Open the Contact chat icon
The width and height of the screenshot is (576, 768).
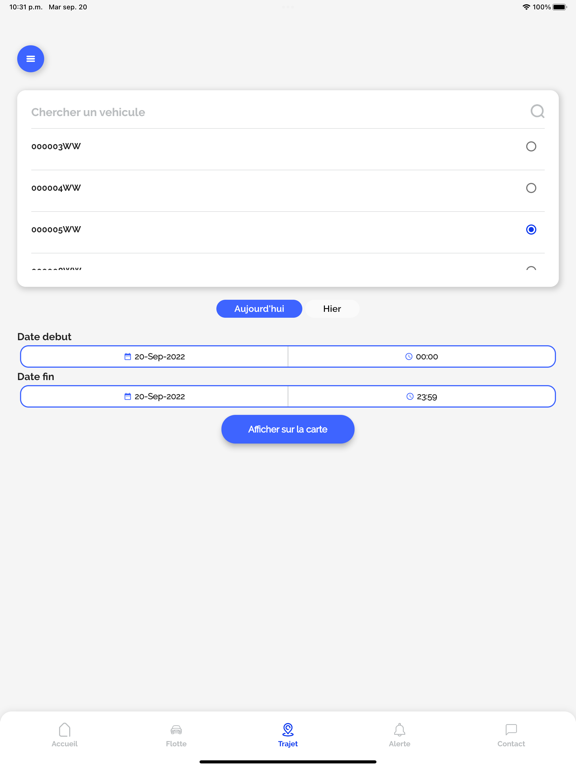(x=511, y=730)
